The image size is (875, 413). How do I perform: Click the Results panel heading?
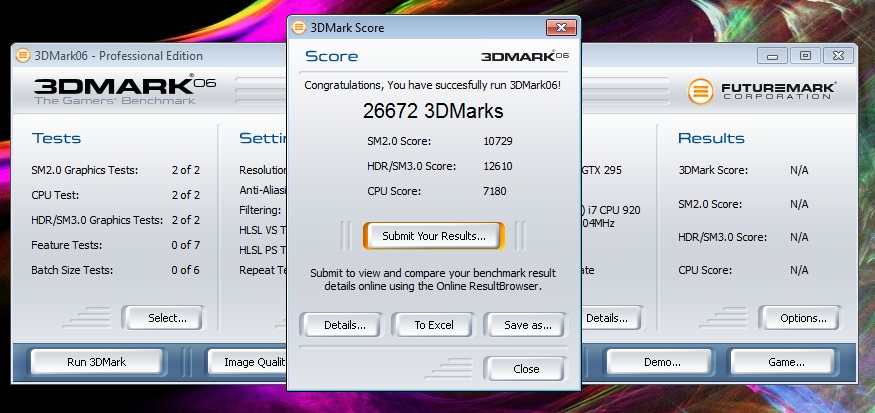[x=711, y=138]
